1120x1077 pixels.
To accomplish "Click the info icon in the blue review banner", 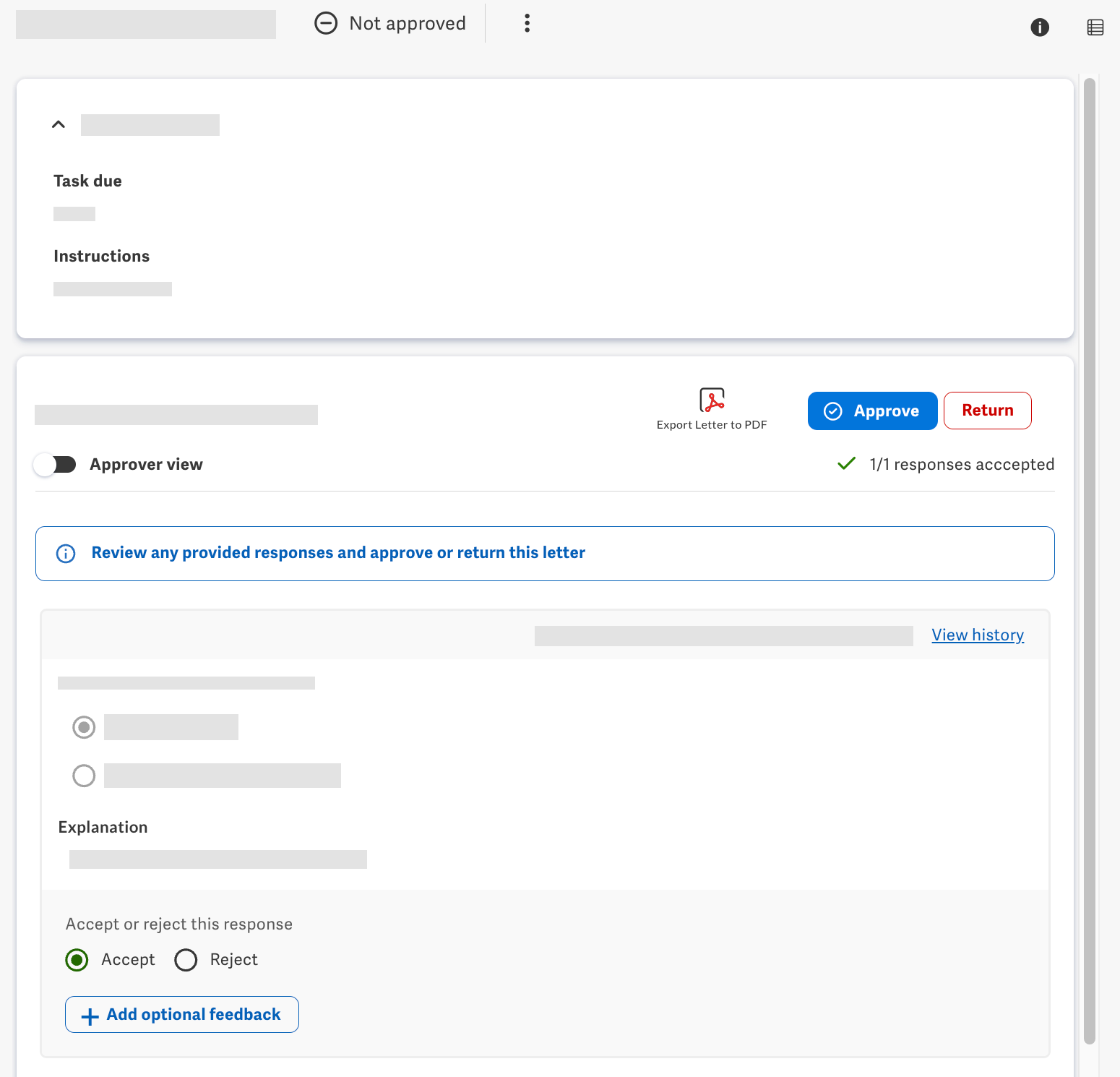I will click(x=65, y=553).
